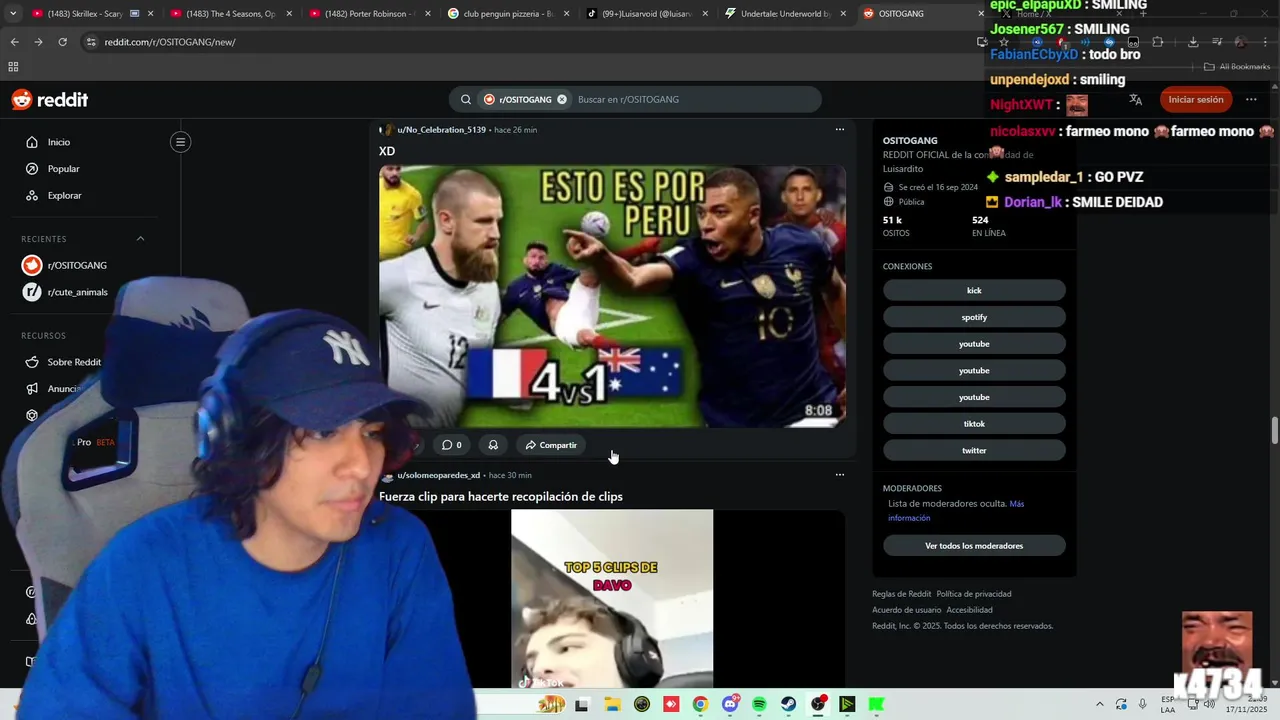This screenshot has width=1280, height=720.
Task: Open comments of the XD post
Action: click(452, 445)
